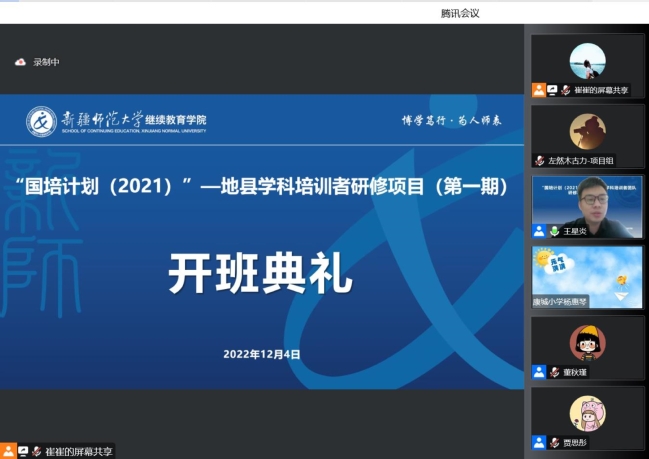Viewport: 649px width, 459px height.
Task: Click the 开班典礼 title on shared slide
Action: click(259, 272)
